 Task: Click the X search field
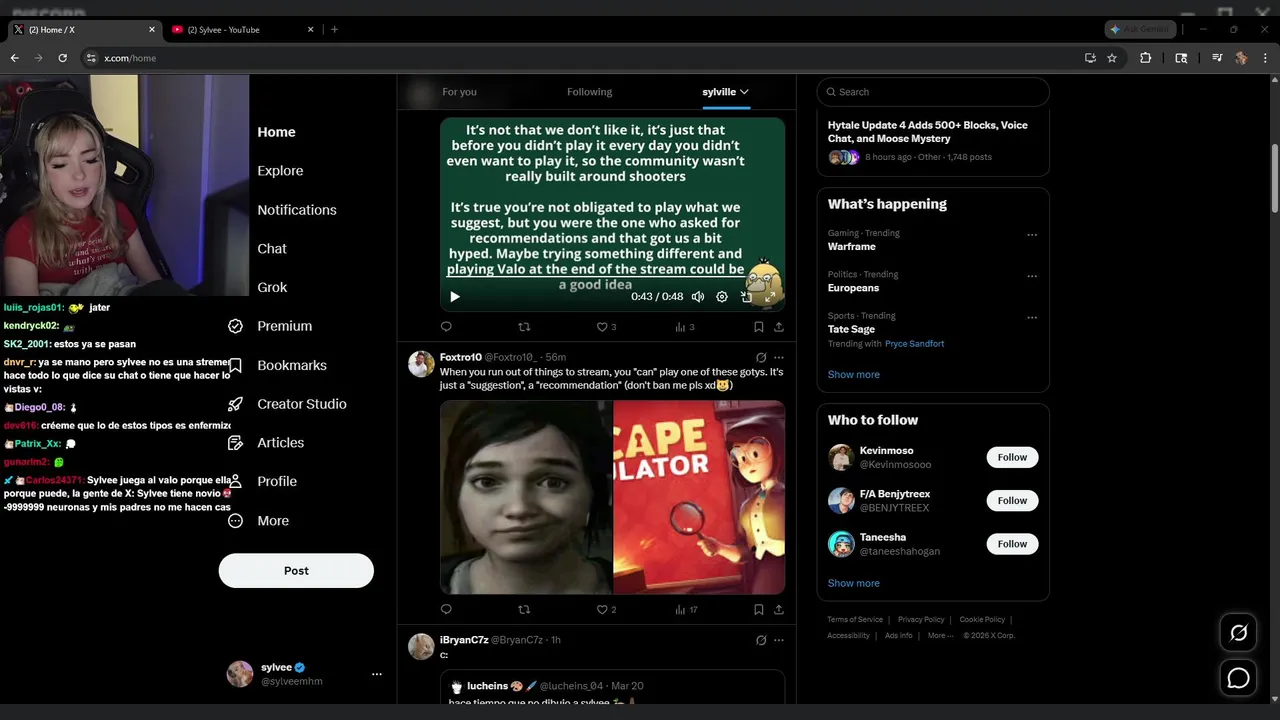pyautogui.click(x=933, y=92)
